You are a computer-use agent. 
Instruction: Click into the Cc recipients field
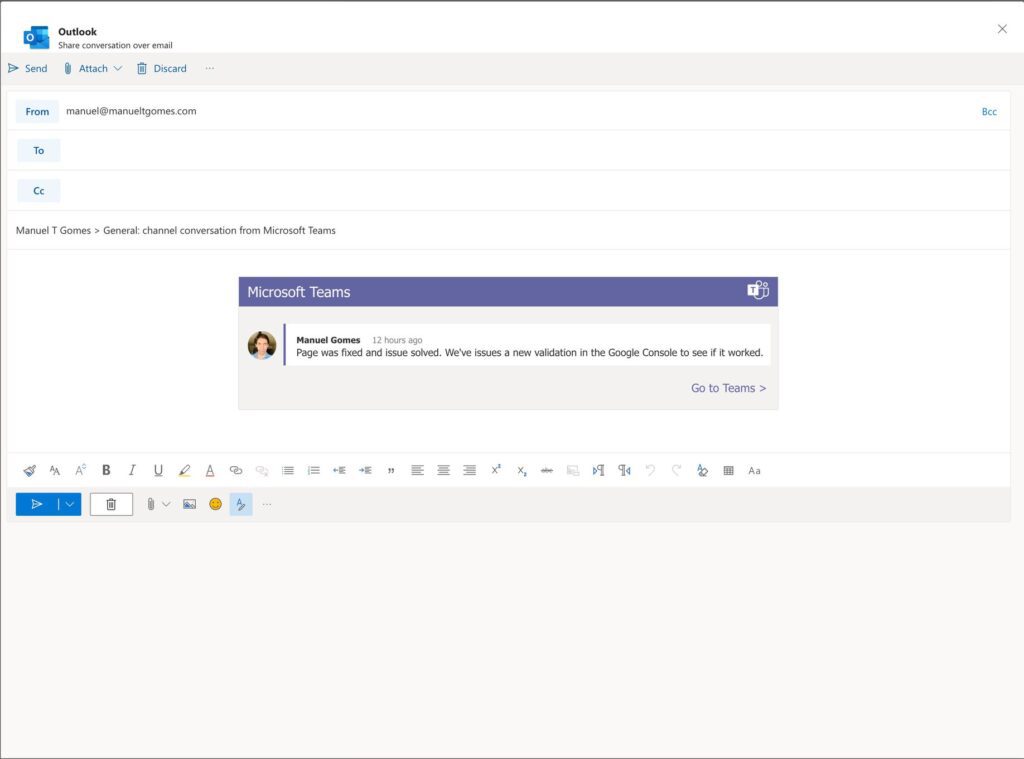[534, 191]
